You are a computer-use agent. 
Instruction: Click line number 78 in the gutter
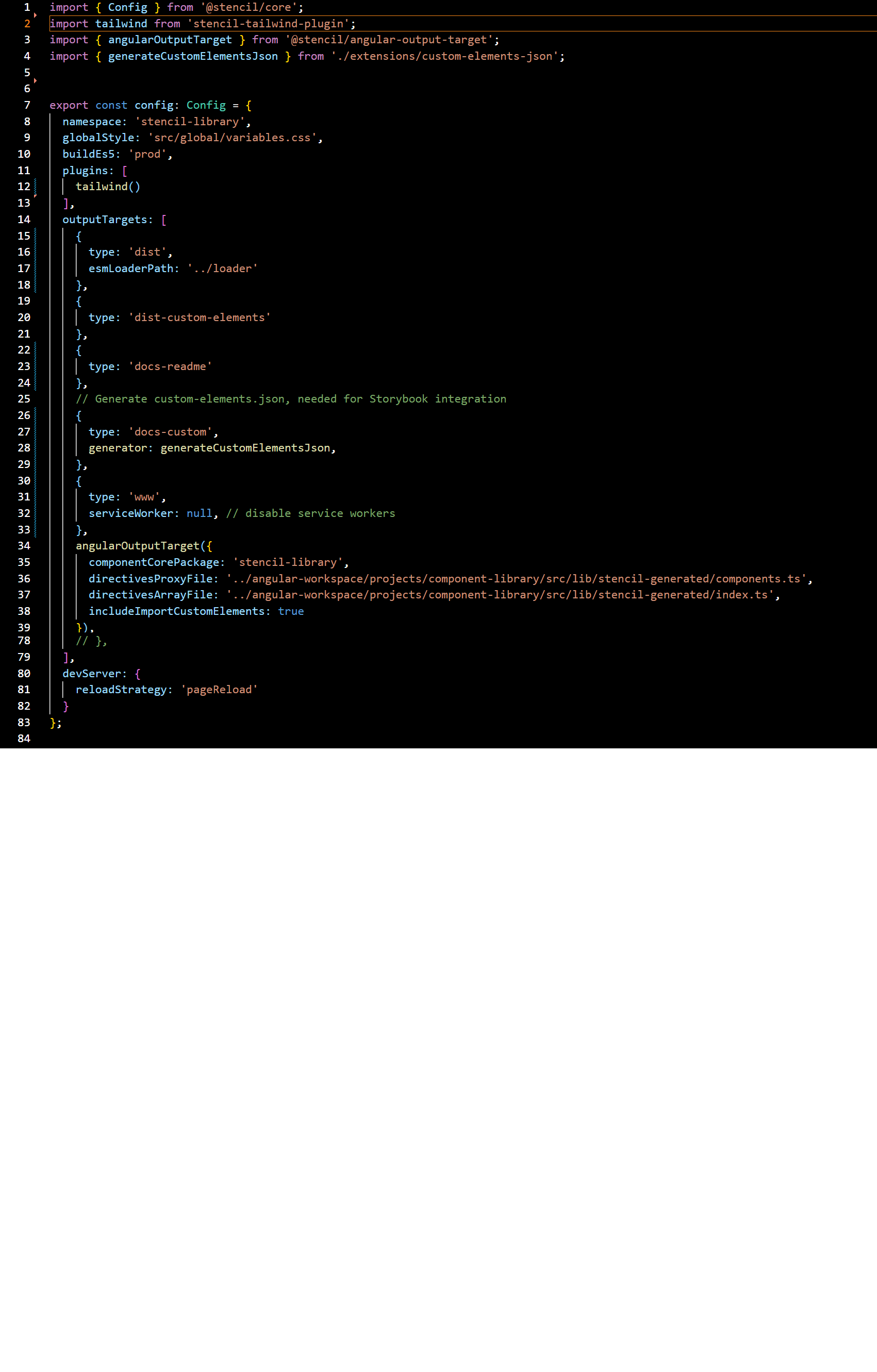click(24, 642)
